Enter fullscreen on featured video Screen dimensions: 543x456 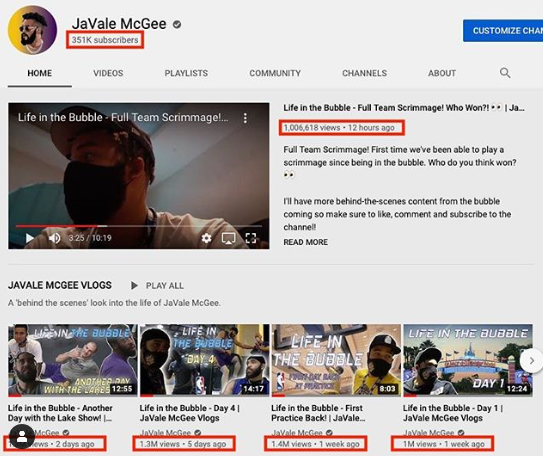click(251, 238)
